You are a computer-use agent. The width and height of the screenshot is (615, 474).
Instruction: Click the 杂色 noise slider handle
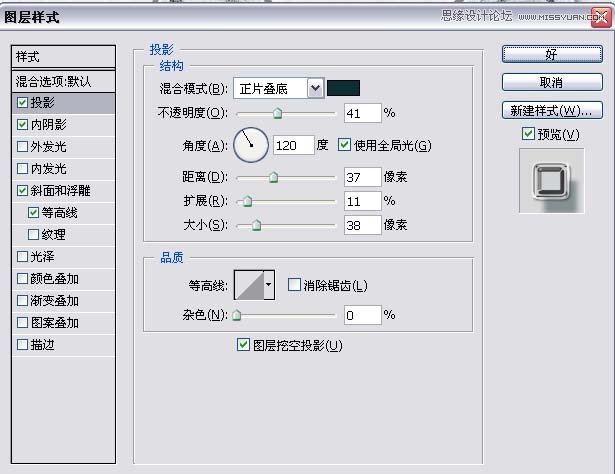[x=237, y=315]
